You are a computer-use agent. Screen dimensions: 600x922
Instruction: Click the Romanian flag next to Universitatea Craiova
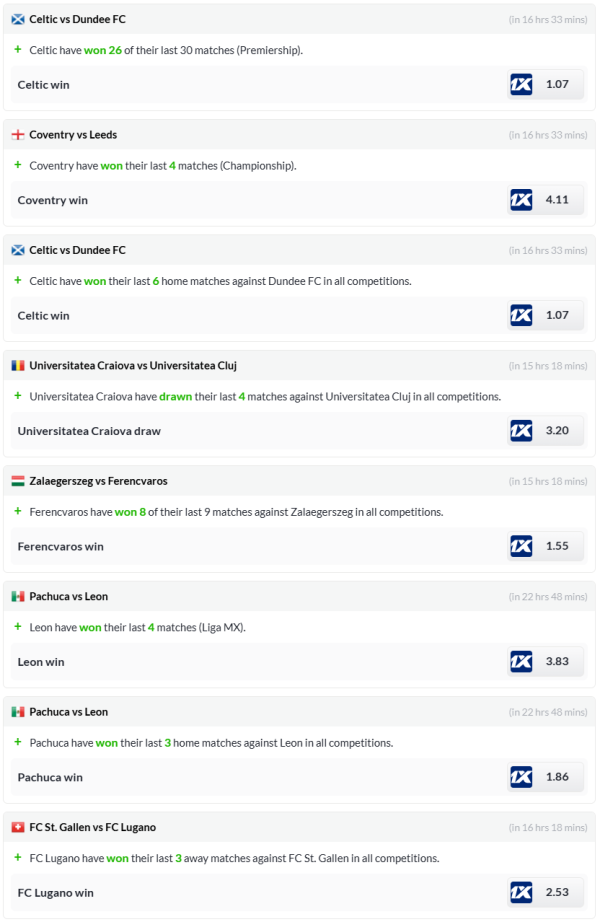point(18,366)
